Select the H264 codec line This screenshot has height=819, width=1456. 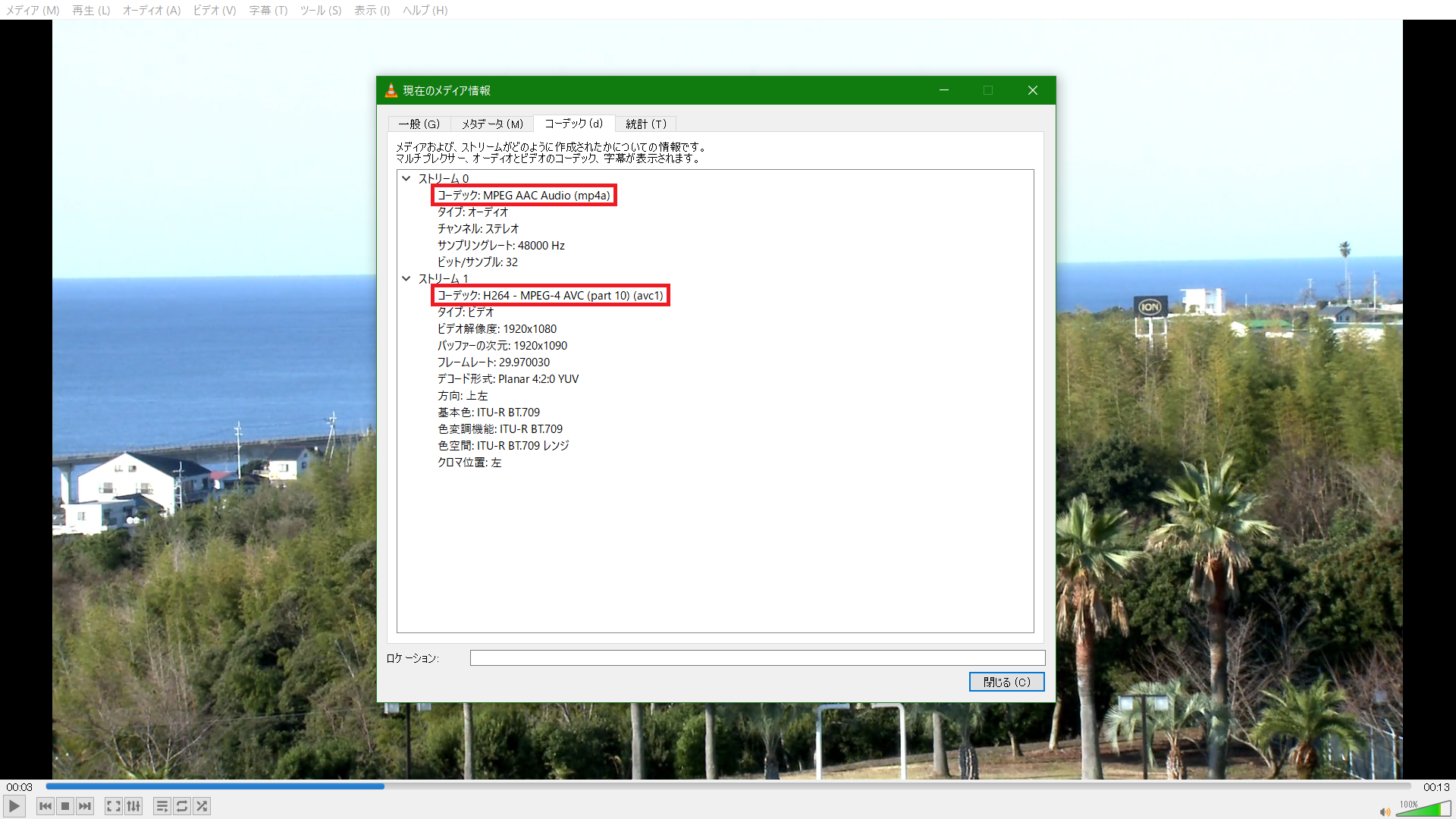pos(550,296)
